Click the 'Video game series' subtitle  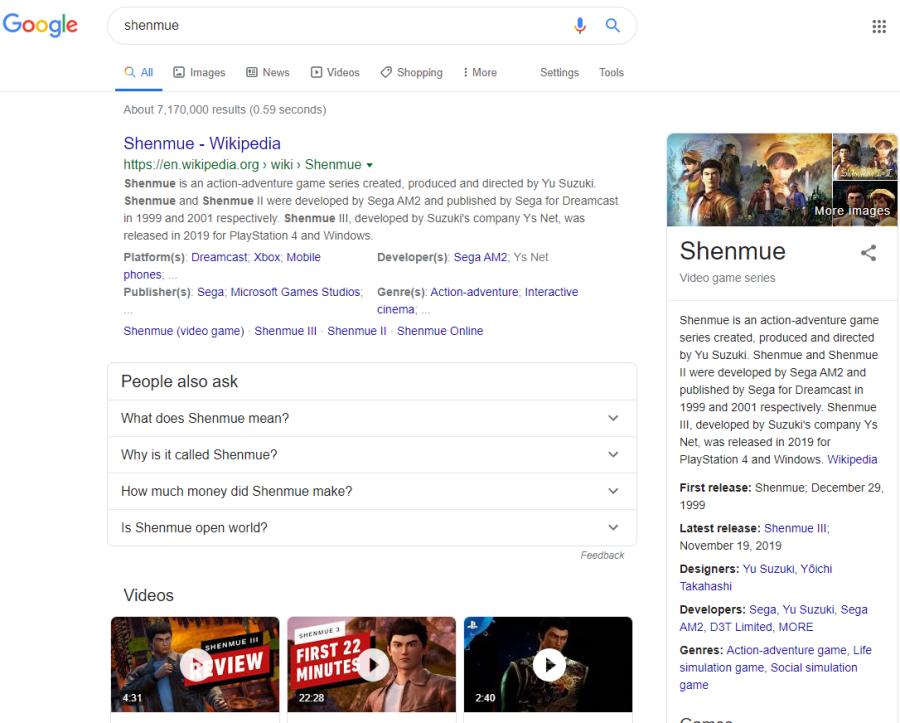click(x=727, y=278)
